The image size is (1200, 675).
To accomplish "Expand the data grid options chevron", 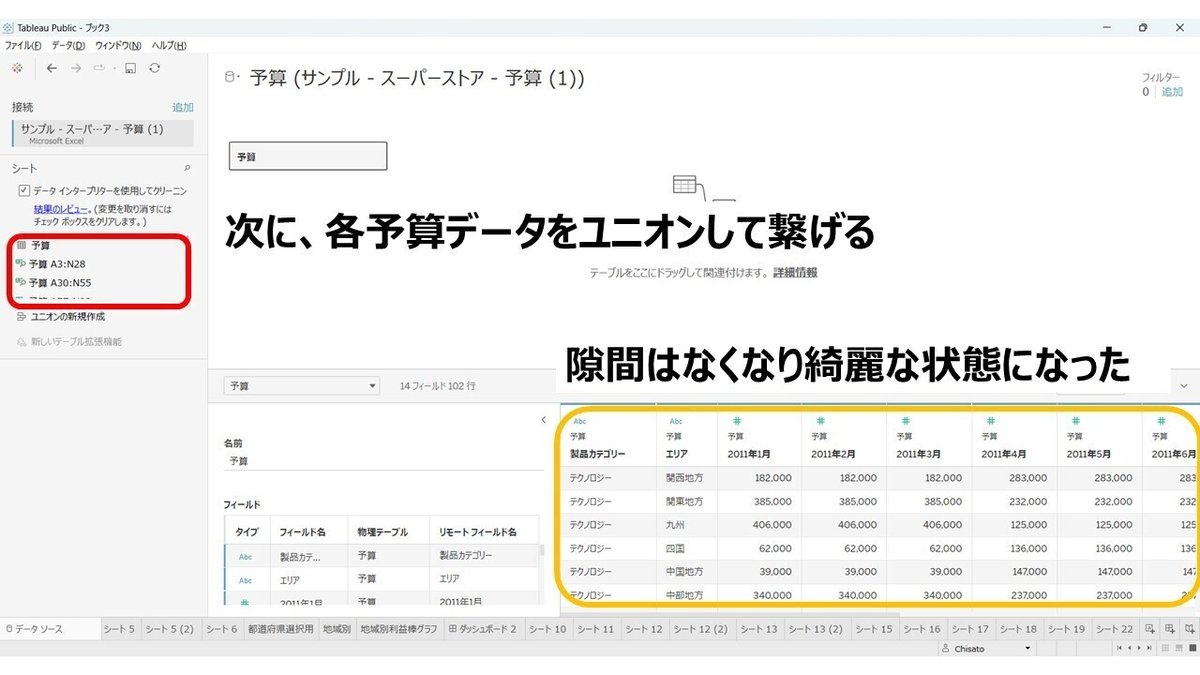I will [x=1185, y=385].
